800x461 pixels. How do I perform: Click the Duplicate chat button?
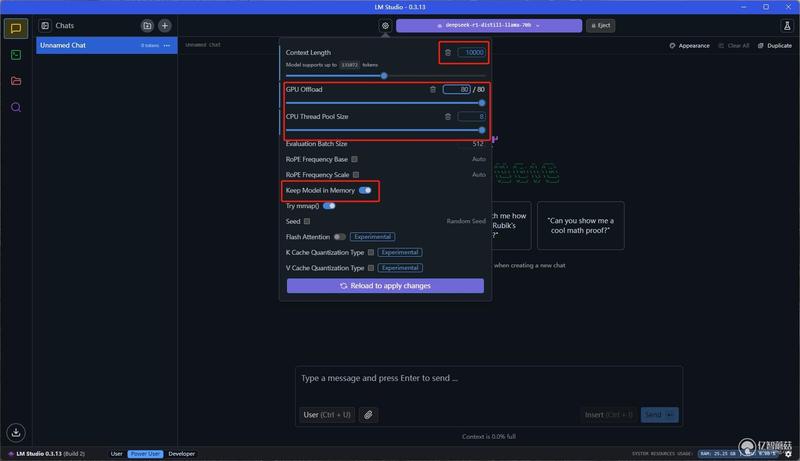(x=774, y=45)
